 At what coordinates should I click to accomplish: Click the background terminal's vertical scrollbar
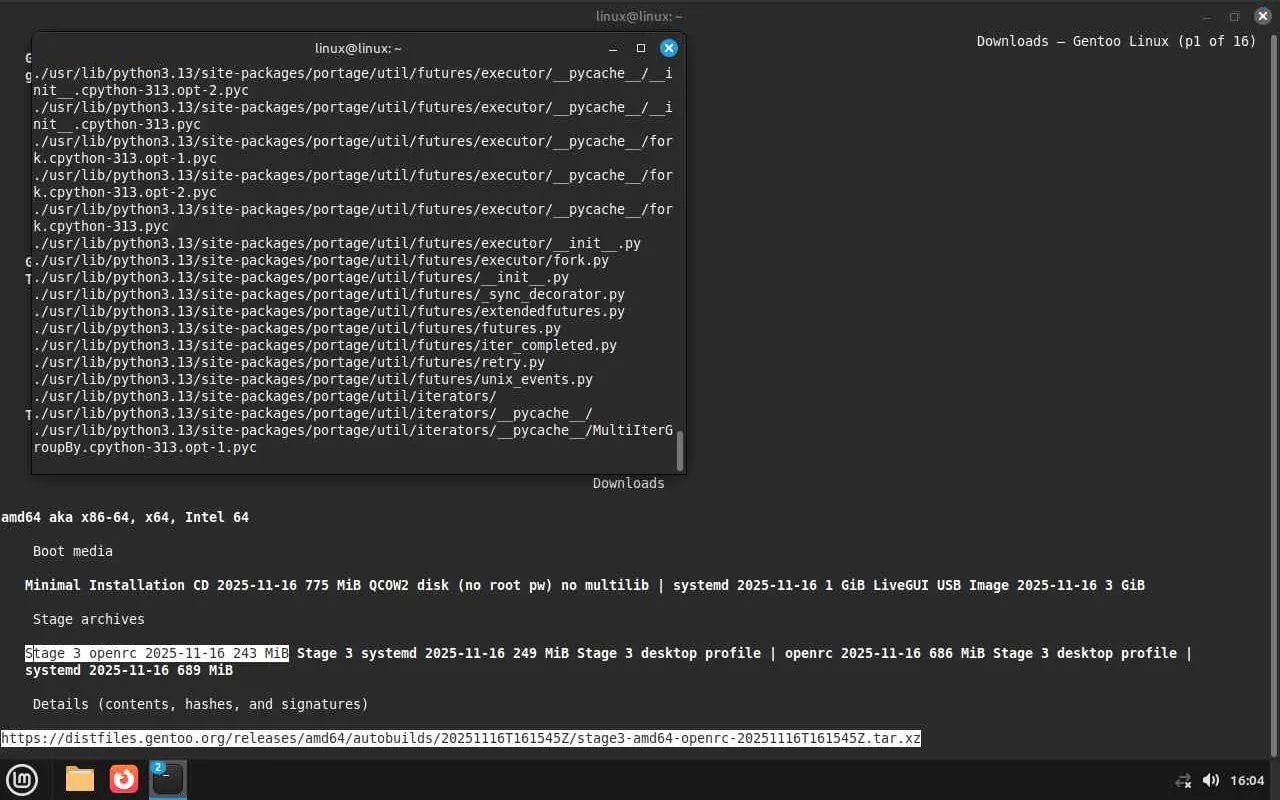[1274, 397]
